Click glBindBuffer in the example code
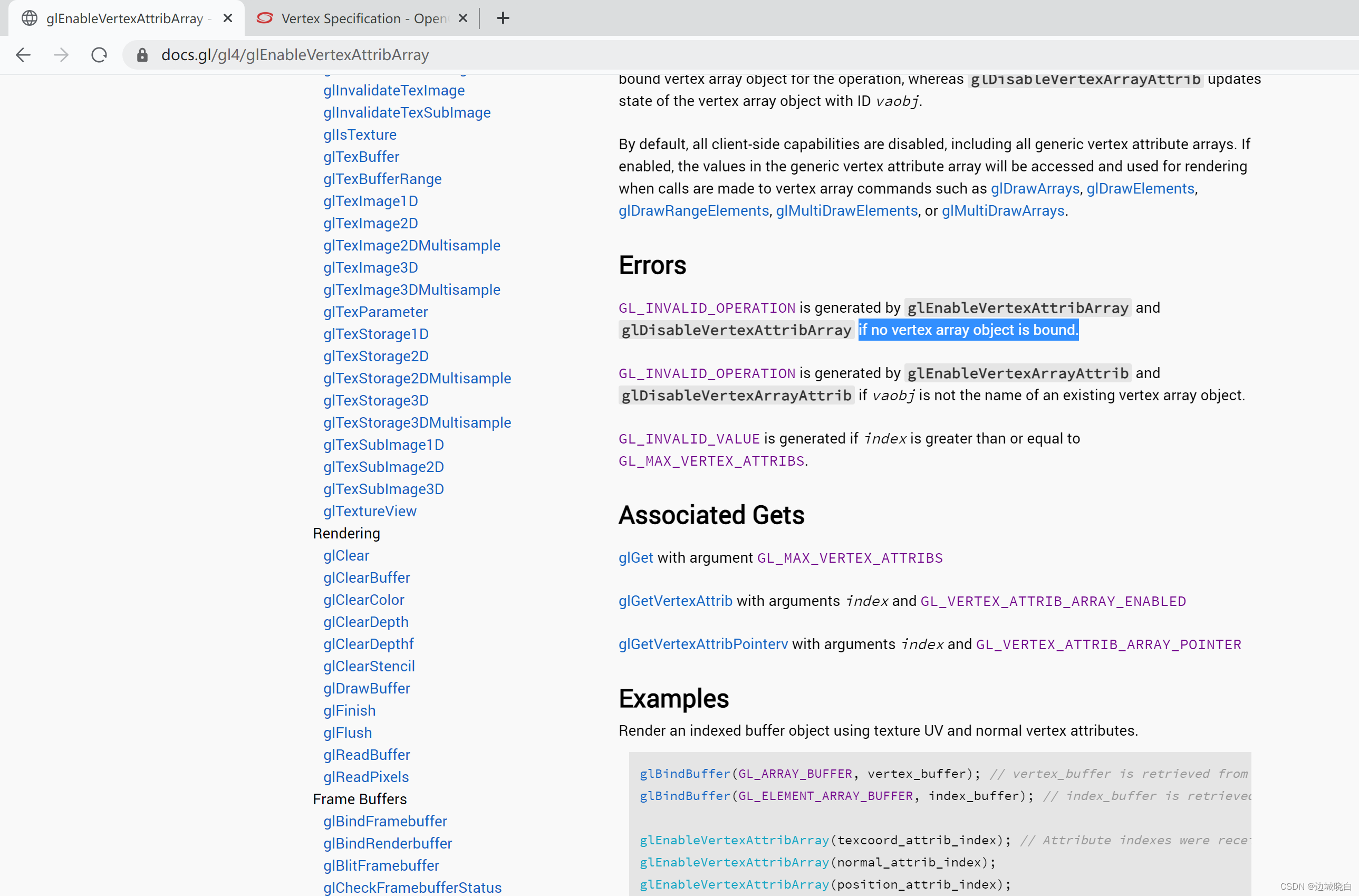 pyautogui.click(x=685, y=774)
